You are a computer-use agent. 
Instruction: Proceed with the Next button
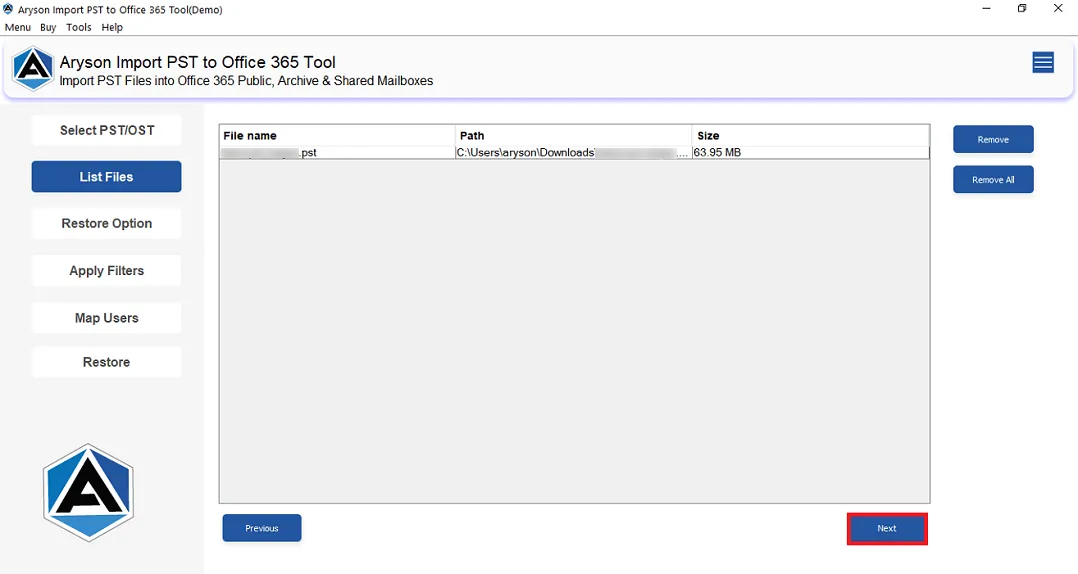[887, 529]
